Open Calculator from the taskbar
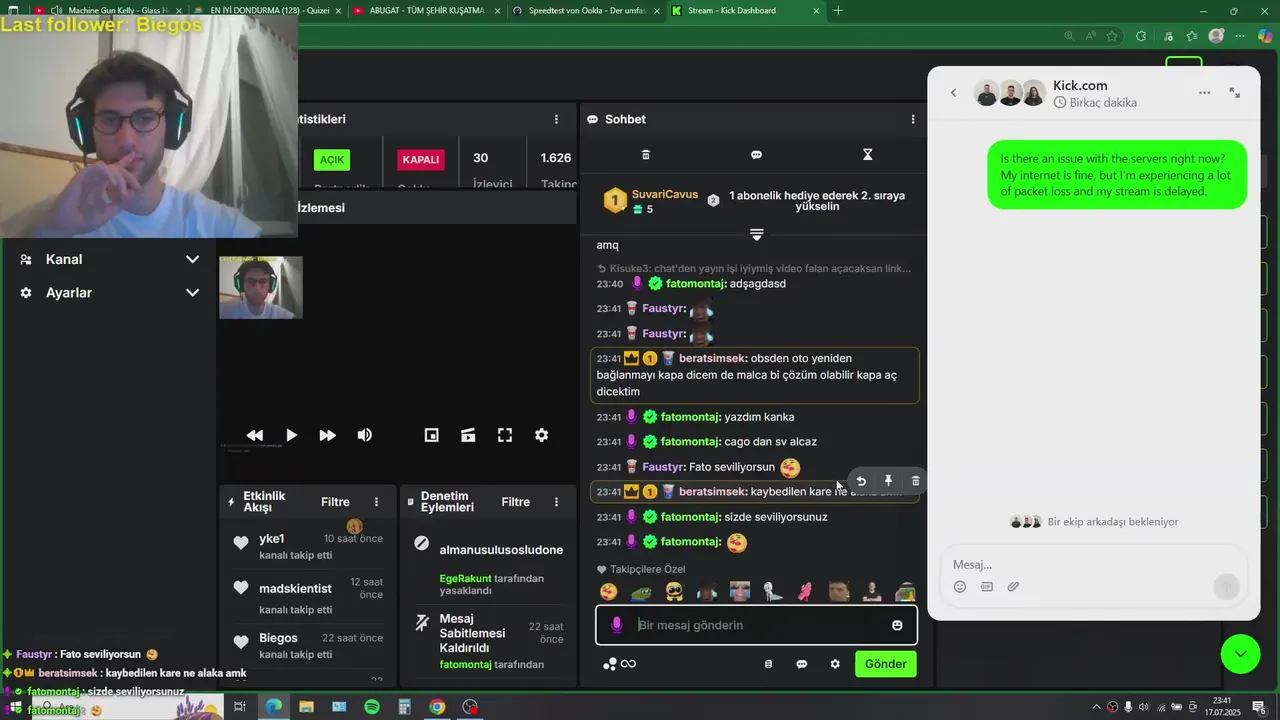 point(404,707)
